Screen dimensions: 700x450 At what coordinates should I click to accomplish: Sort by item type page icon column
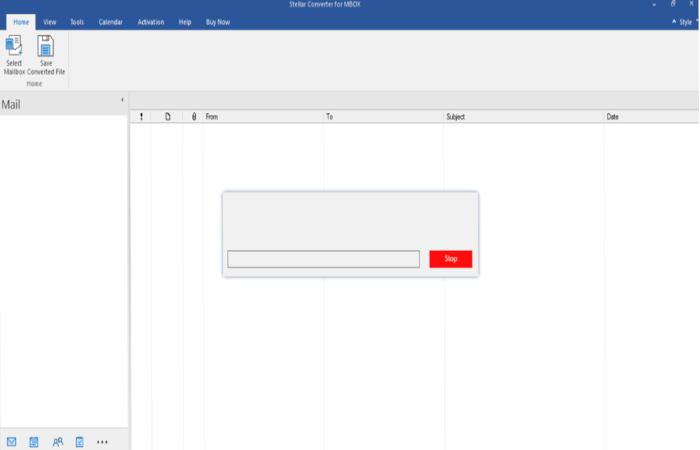point(168,117)
